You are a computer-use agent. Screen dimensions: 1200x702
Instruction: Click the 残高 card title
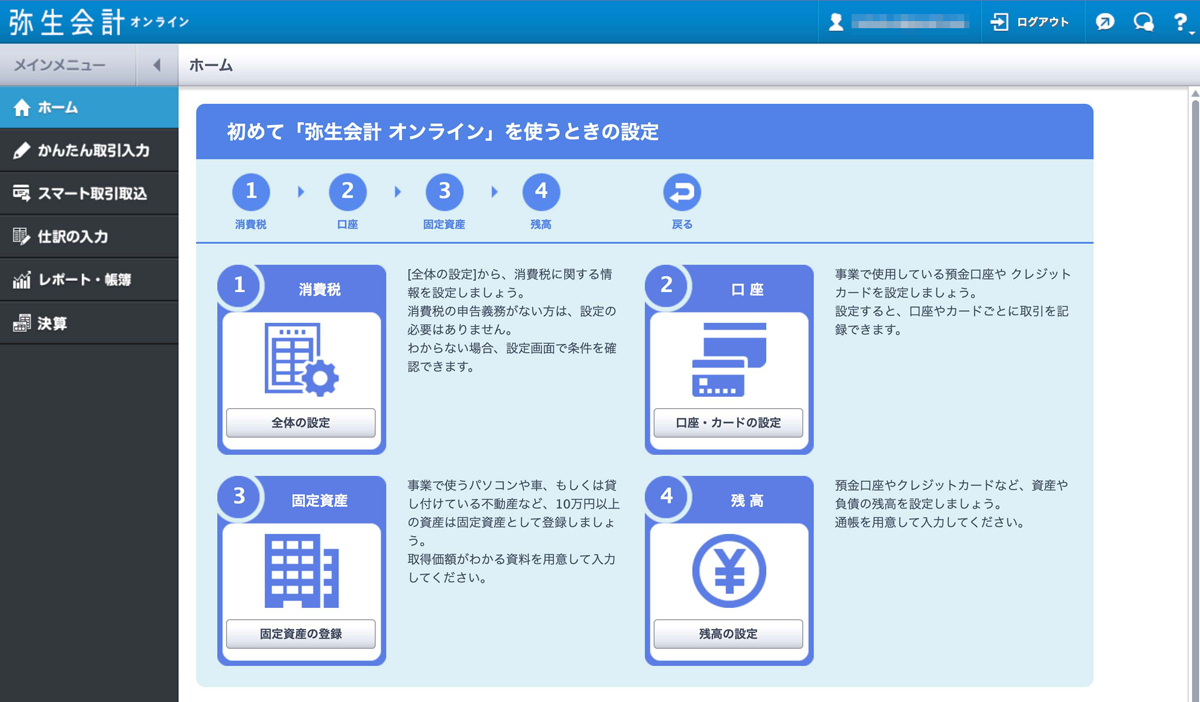(747, 500)
